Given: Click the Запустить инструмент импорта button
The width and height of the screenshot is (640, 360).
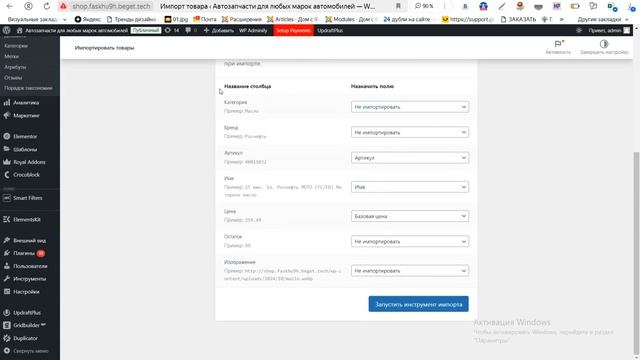Looking at the screenshot, I should (418, 304).
